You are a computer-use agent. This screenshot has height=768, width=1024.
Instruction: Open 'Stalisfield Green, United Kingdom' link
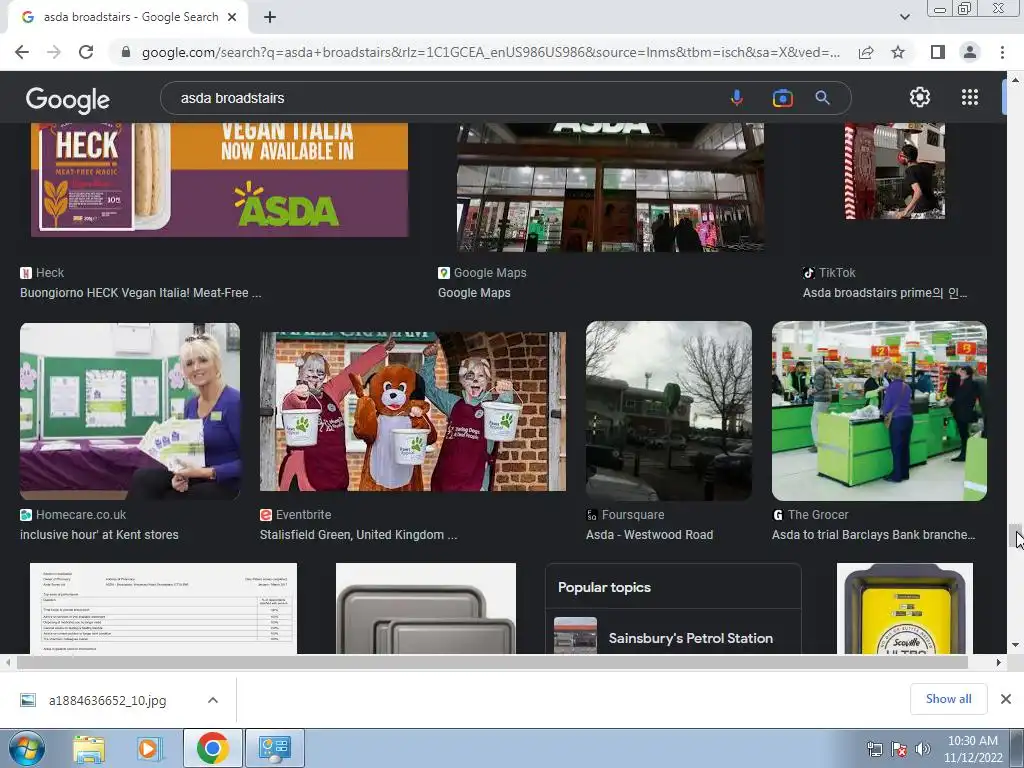pos(359,534)
